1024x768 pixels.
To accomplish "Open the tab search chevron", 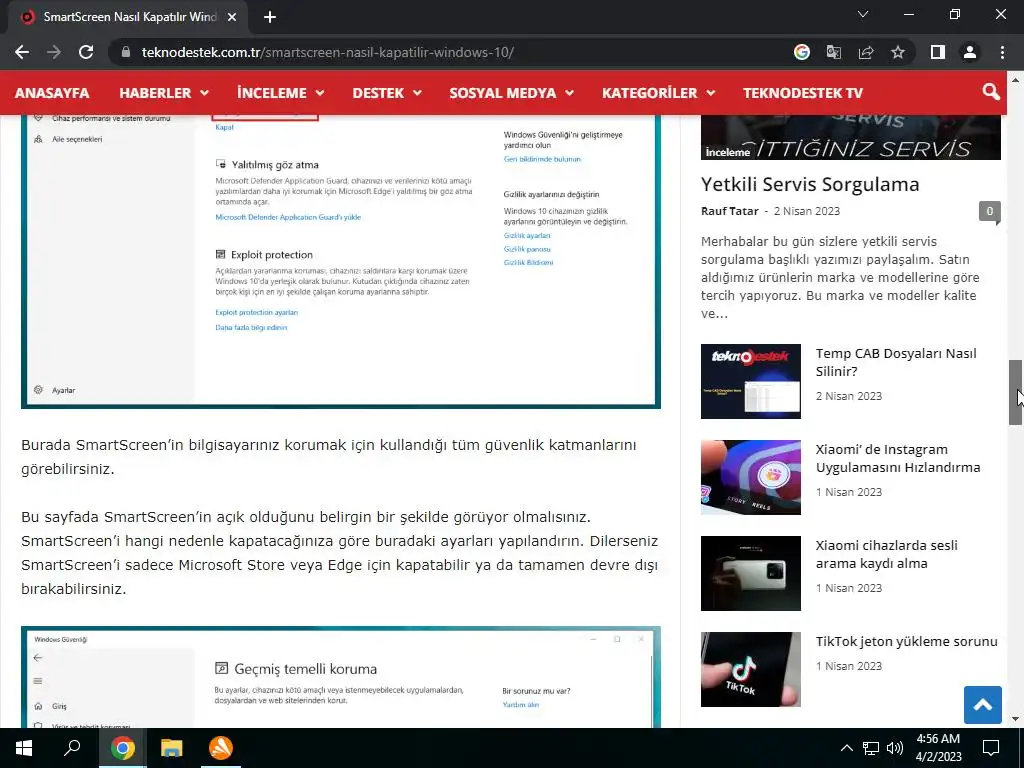I will click(863, 14).
